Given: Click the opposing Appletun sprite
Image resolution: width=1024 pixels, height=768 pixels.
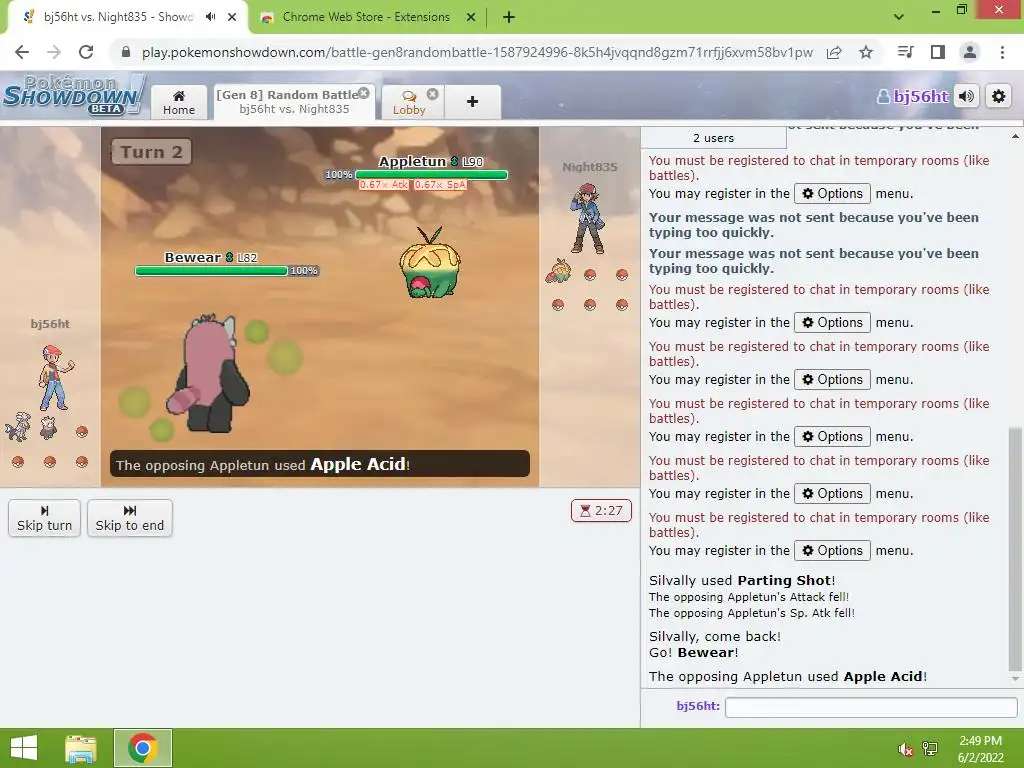Looking at the screenshot, I should pyautogui.click(x=429, y=263).
